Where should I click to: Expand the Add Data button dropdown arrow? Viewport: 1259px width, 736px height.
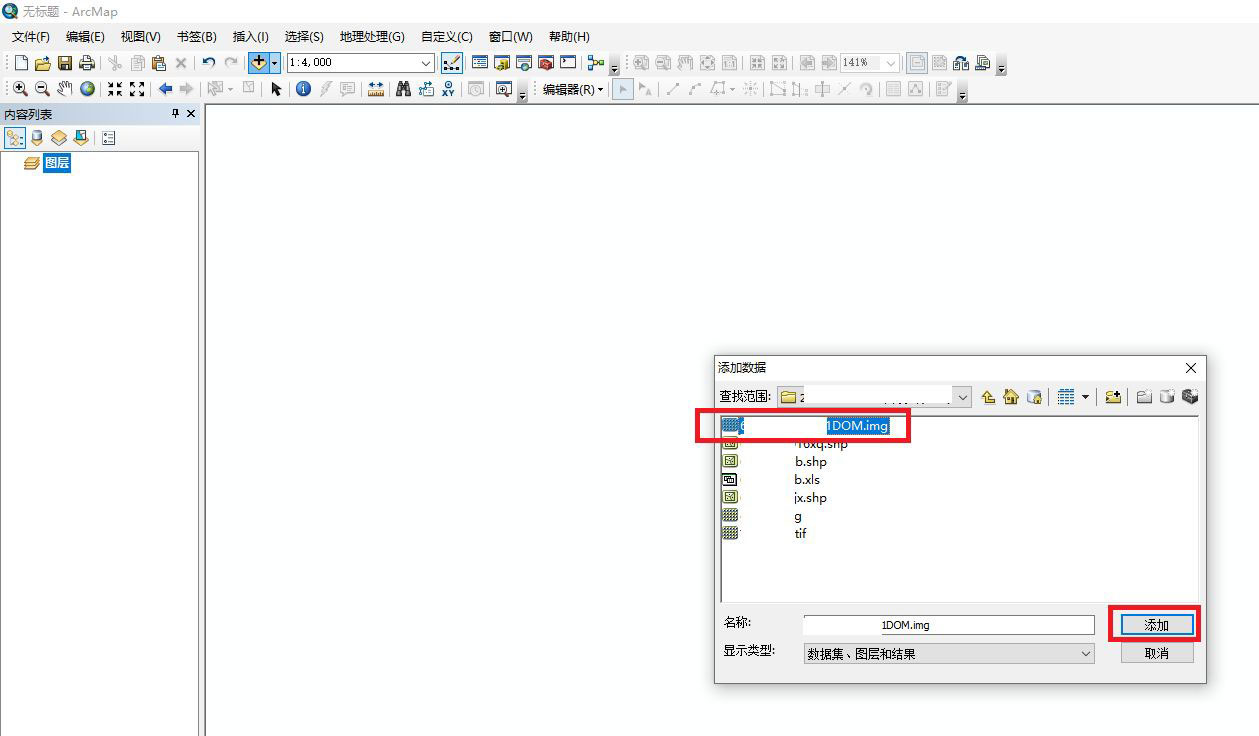pyautogui.click(x=274, y=63)
